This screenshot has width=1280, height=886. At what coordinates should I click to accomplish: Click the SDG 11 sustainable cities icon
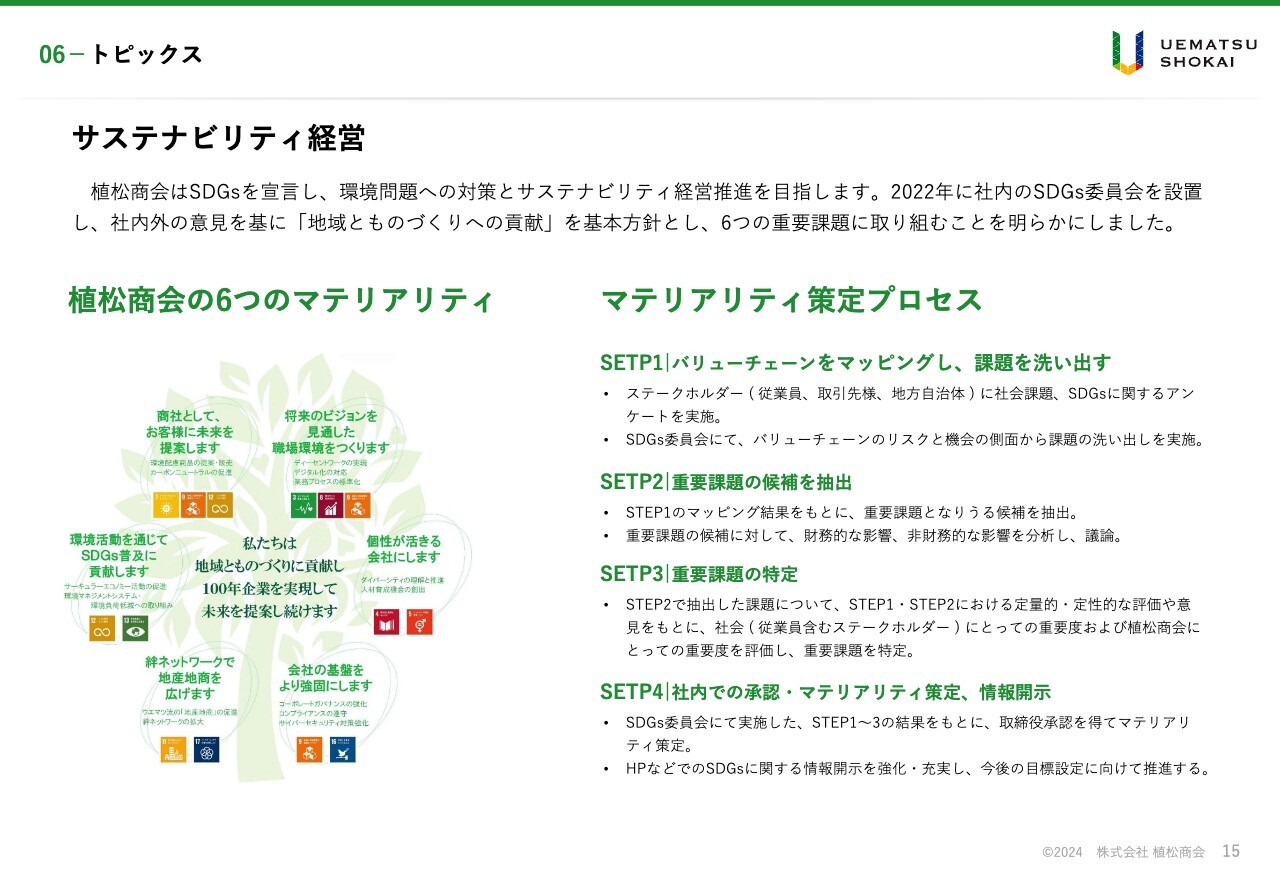coord(174,750)
